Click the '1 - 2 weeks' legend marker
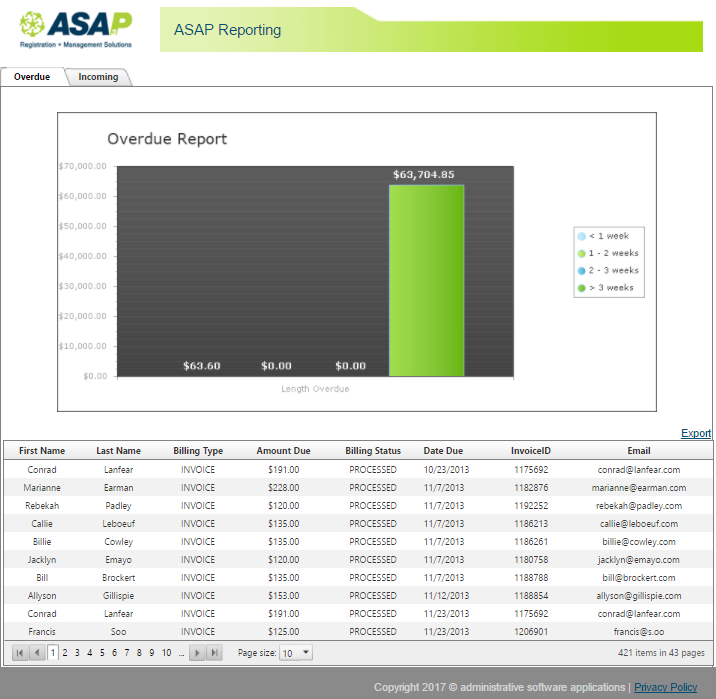Screen dimensions: 716x699 [581, 254]
